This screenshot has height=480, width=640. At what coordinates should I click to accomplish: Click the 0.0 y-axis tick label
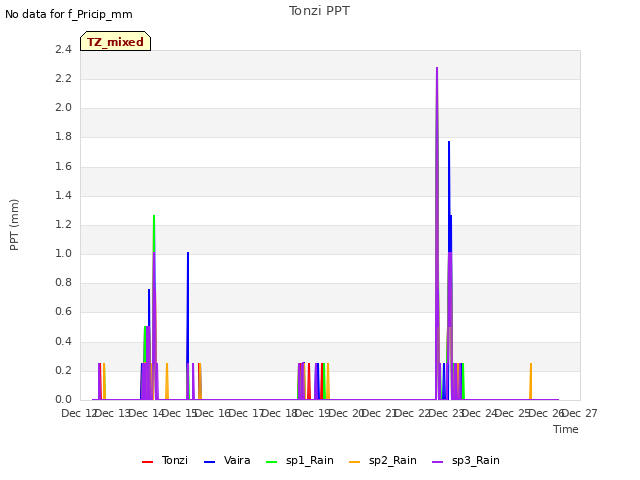(x=63, y=399)
